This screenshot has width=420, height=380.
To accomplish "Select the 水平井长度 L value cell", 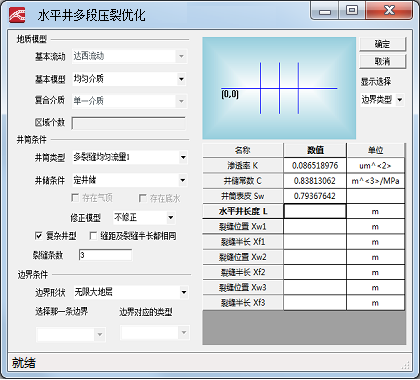I will pyautogui.click(x=315, y=211).
